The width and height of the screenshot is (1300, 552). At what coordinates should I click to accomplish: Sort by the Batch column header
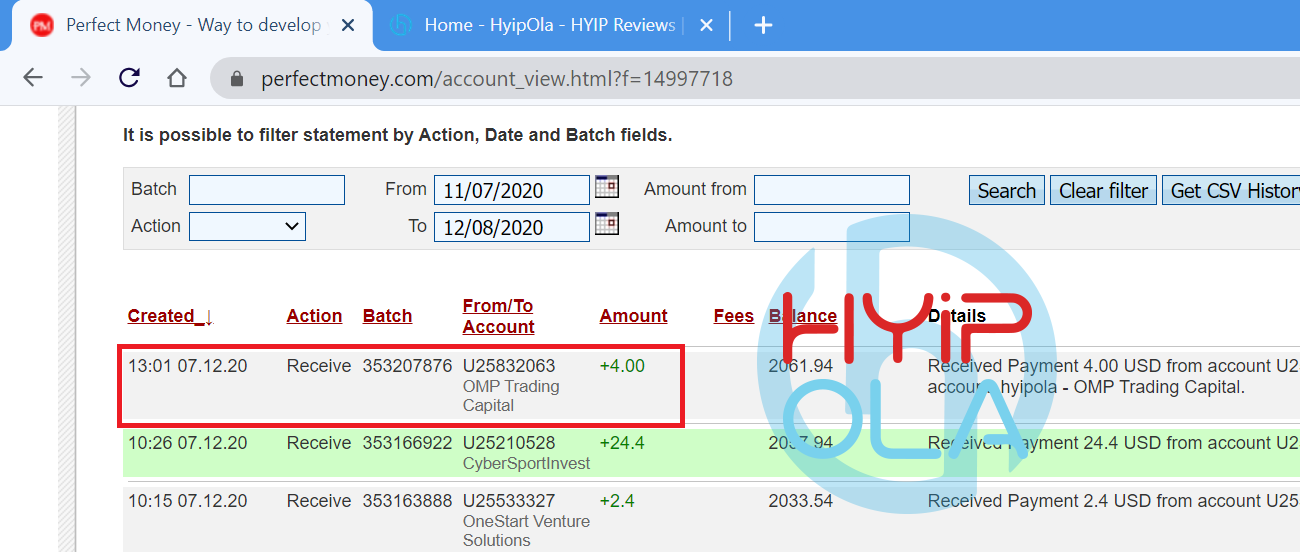(x=387, y=316)
